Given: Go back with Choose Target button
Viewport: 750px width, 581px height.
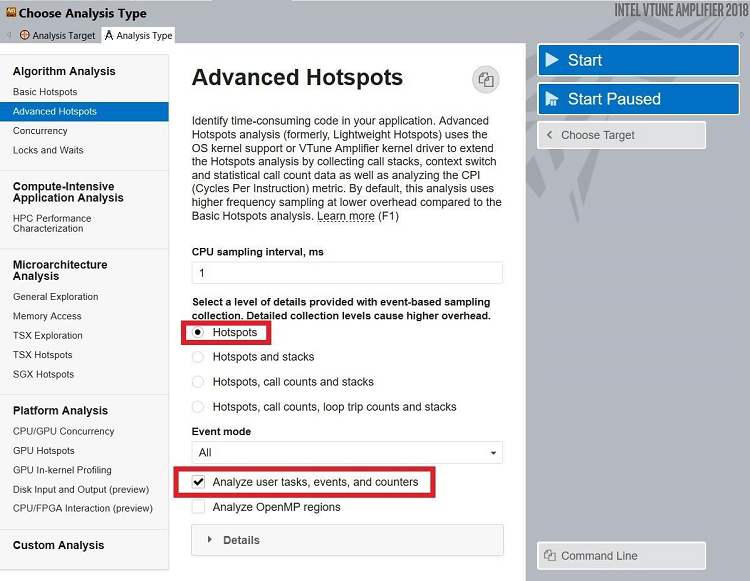Looking at the screenshot, I should pyautogui.click(x=621, y=135).
